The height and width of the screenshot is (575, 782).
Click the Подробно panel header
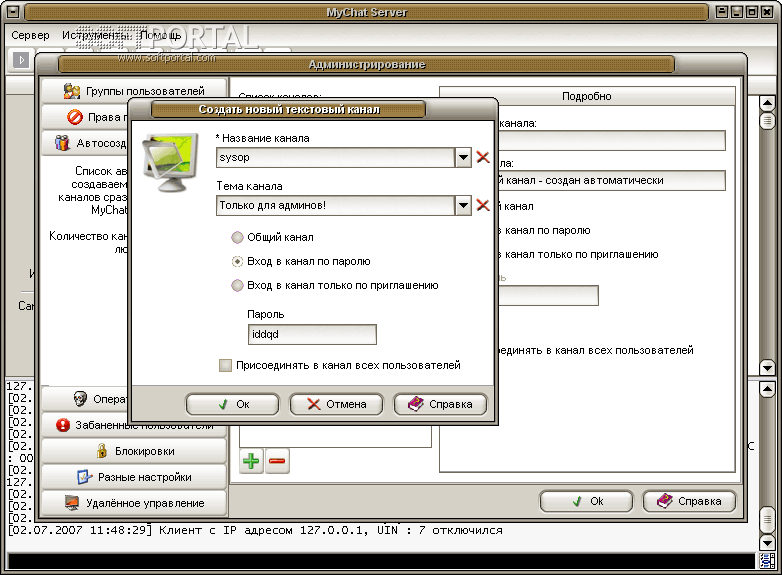587,96
